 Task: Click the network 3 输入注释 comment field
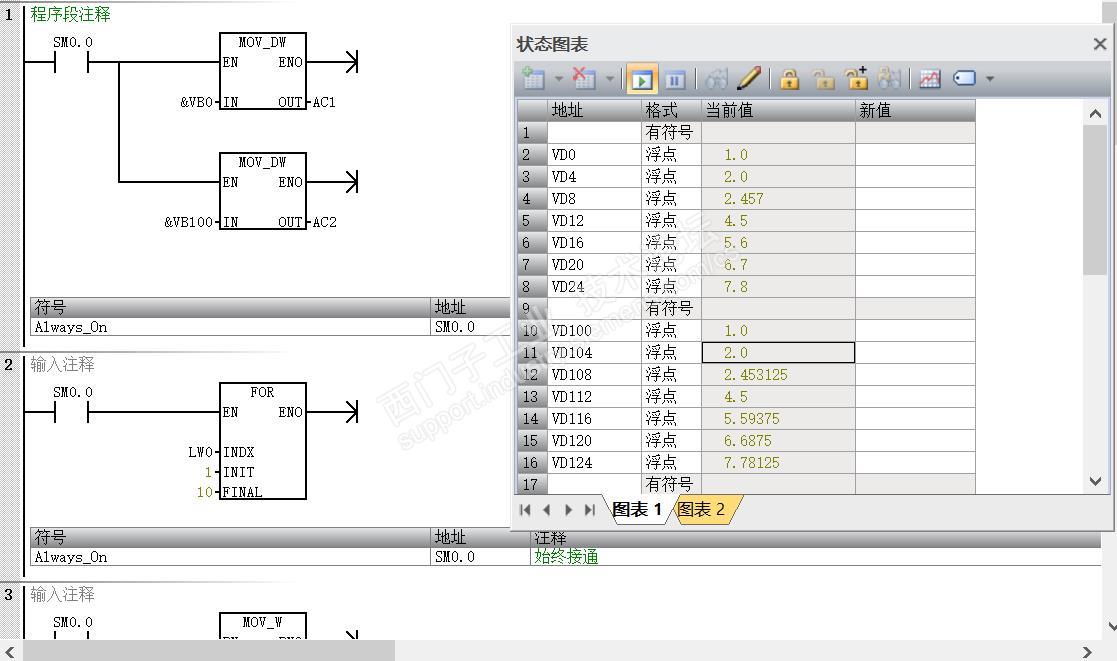click(62, 595)
